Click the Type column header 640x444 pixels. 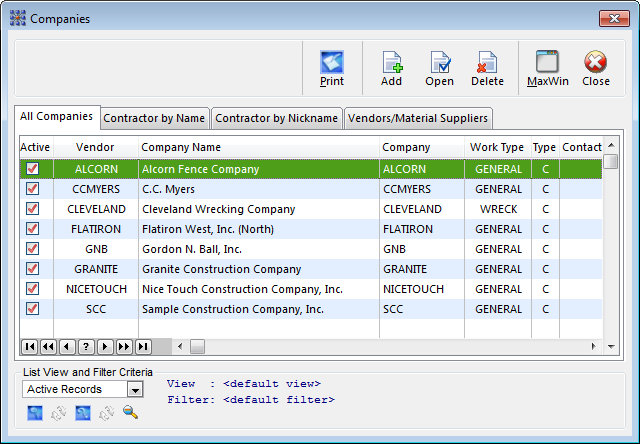coord(545,147)
